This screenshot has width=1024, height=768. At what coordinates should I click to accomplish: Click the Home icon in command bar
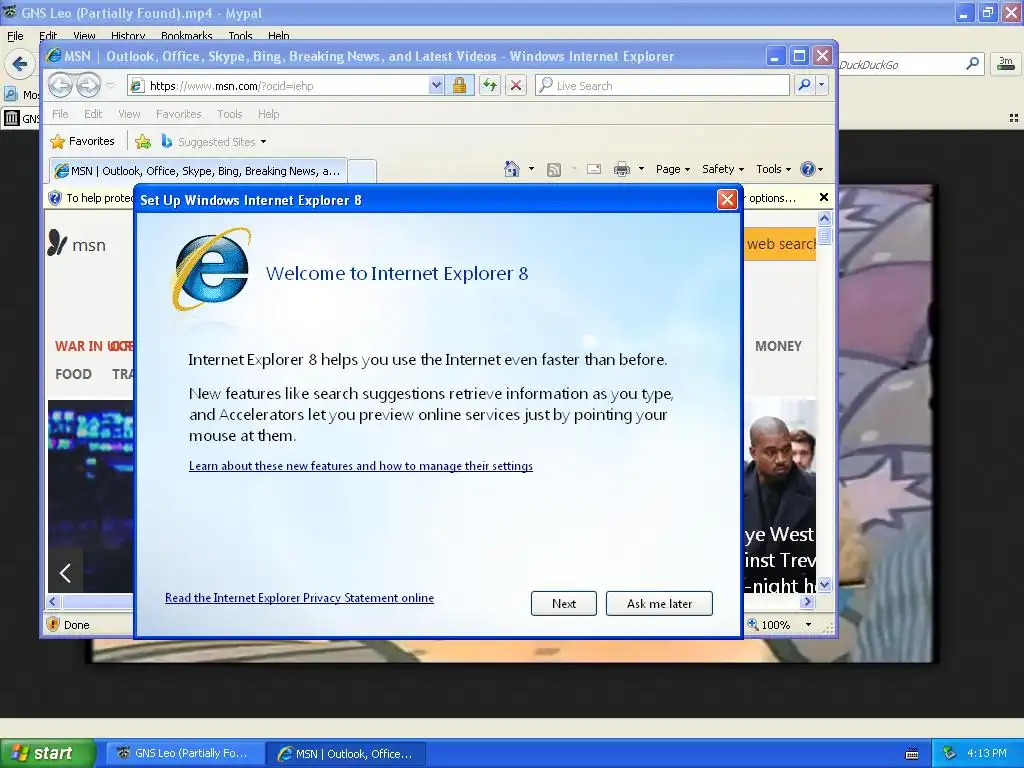click(x=512, y=169)
